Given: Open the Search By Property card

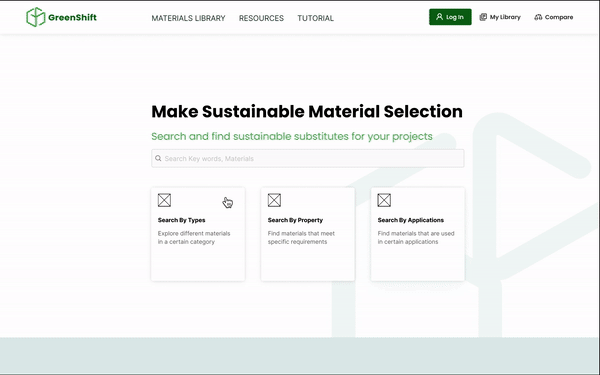Looking at the screenshot, I should tap(308, 234).
